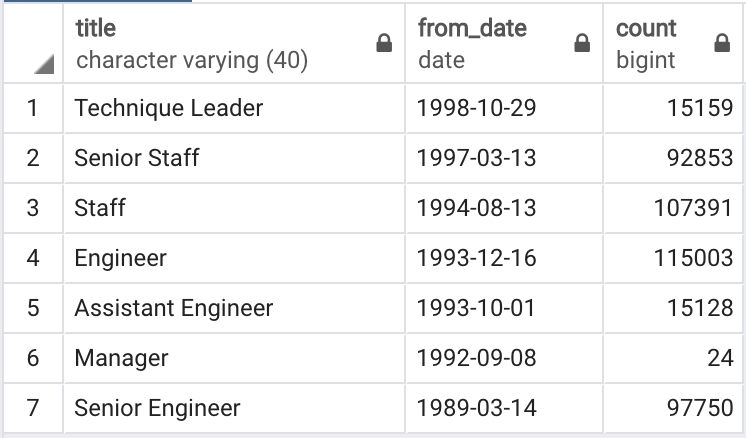
Task: Click the count cell showing 115003
Action: point(693,258)
